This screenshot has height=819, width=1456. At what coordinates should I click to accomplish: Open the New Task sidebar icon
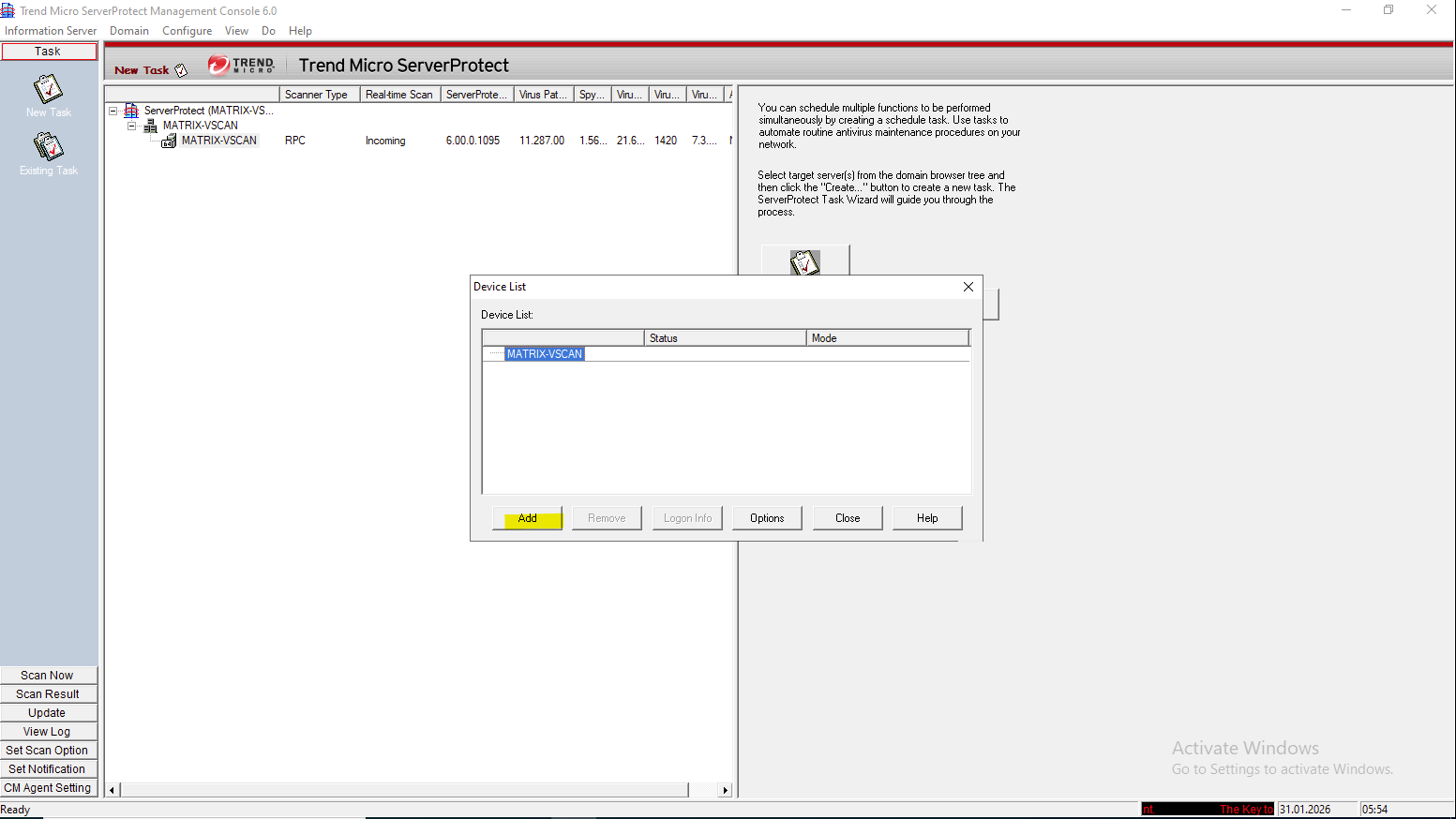(x=48, y=90)
